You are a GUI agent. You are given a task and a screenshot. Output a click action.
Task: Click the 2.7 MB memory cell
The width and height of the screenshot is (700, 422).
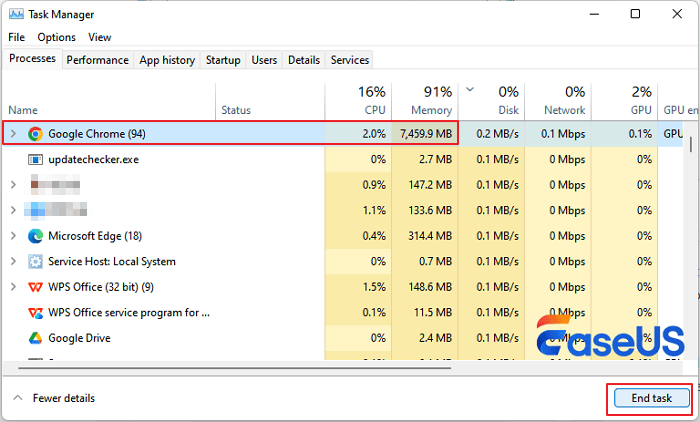[435, 159]
